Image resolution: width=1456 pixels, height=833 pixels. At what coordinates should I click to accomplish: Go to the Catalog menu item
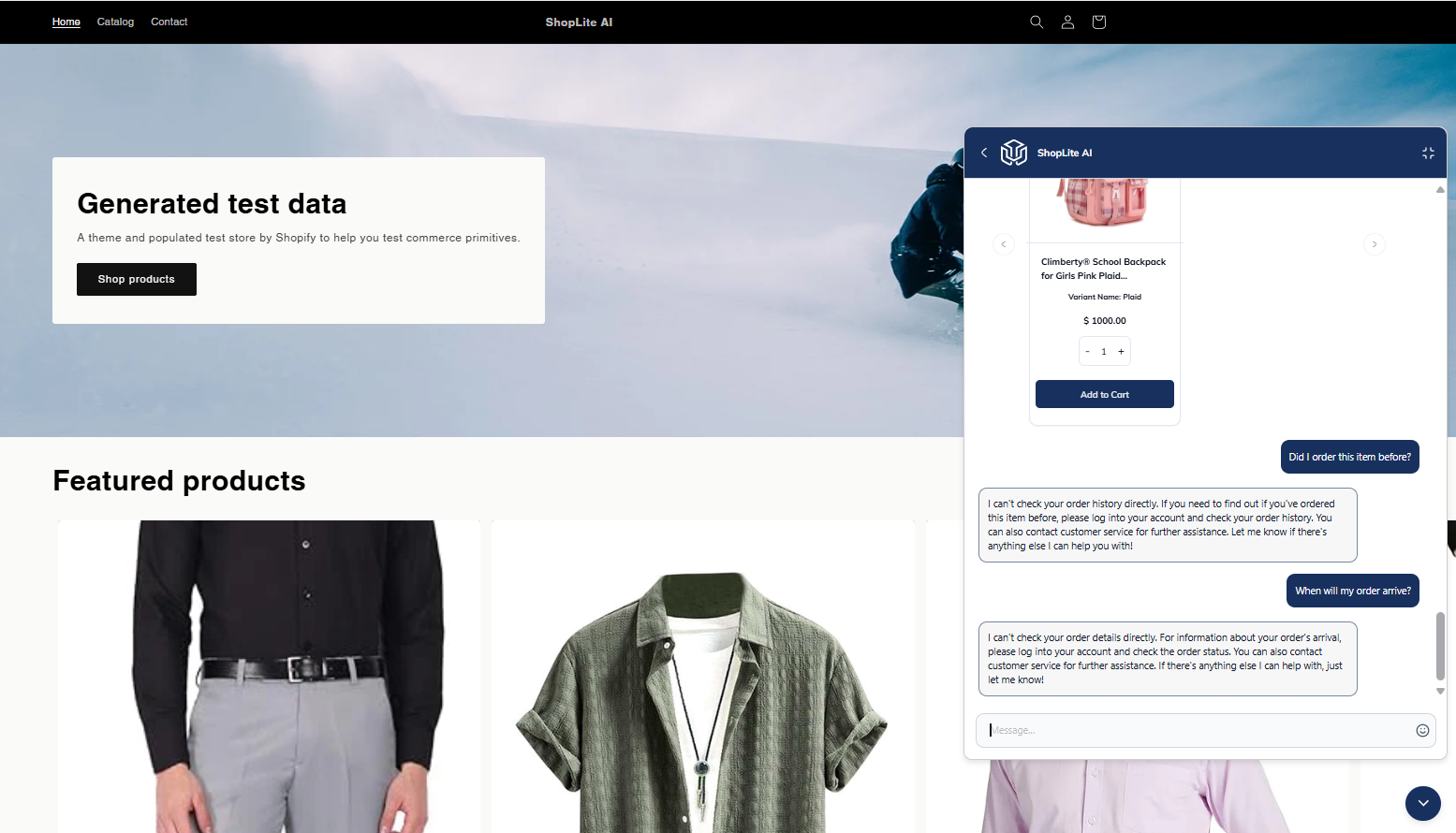[x=115, y=22]
